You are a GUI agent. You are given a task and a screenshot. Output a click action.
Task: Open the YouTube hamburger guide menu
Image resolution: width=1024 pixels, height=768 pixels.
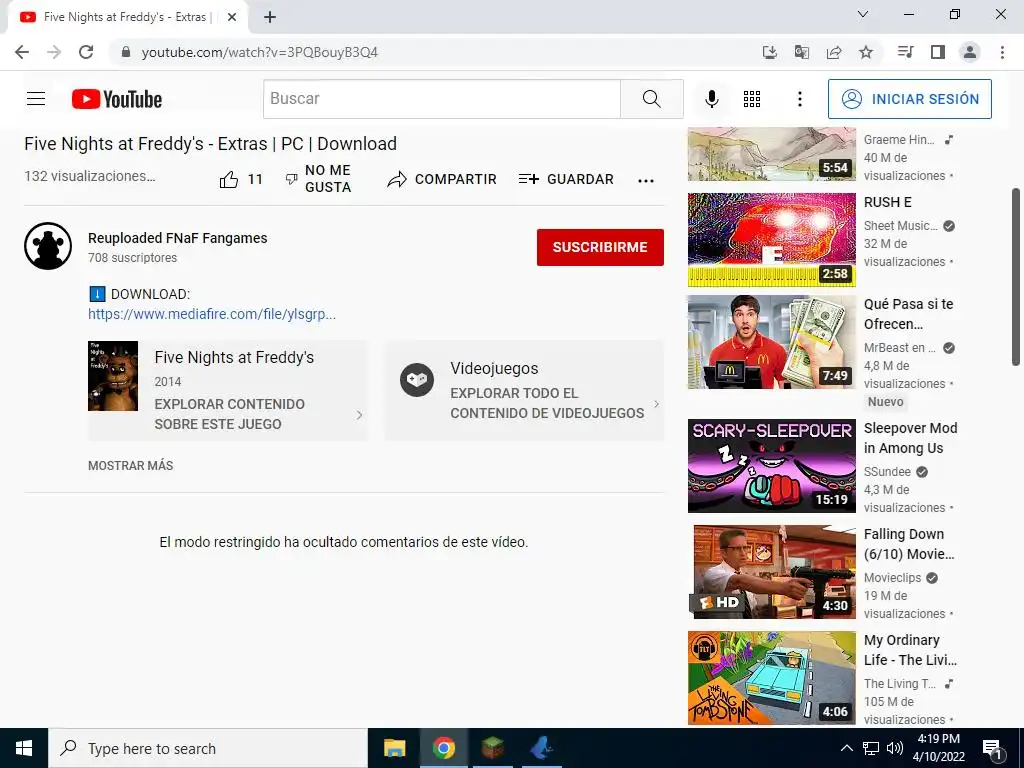coord(36,99)
